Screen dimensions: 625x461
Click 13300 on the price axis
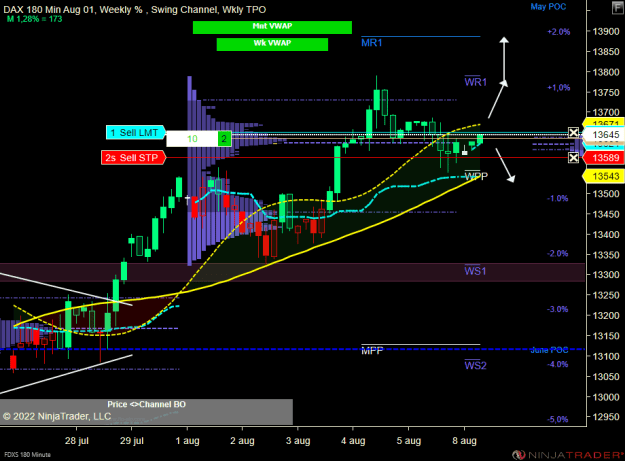tap(606, 275)
